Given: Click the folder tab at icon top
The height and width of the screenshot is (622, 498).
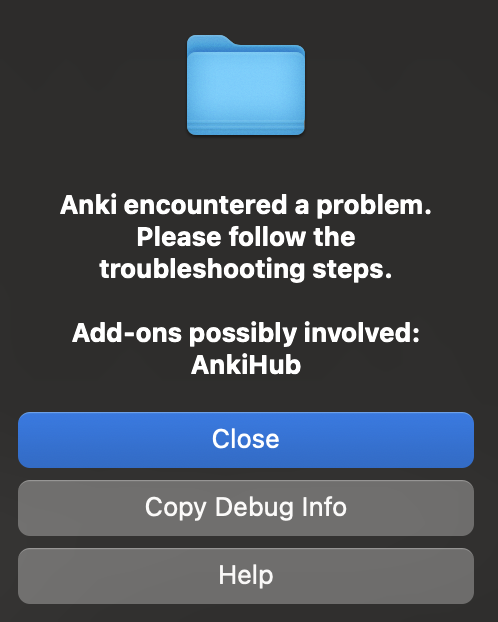Looking at the screenshot, I should [210, 41].
